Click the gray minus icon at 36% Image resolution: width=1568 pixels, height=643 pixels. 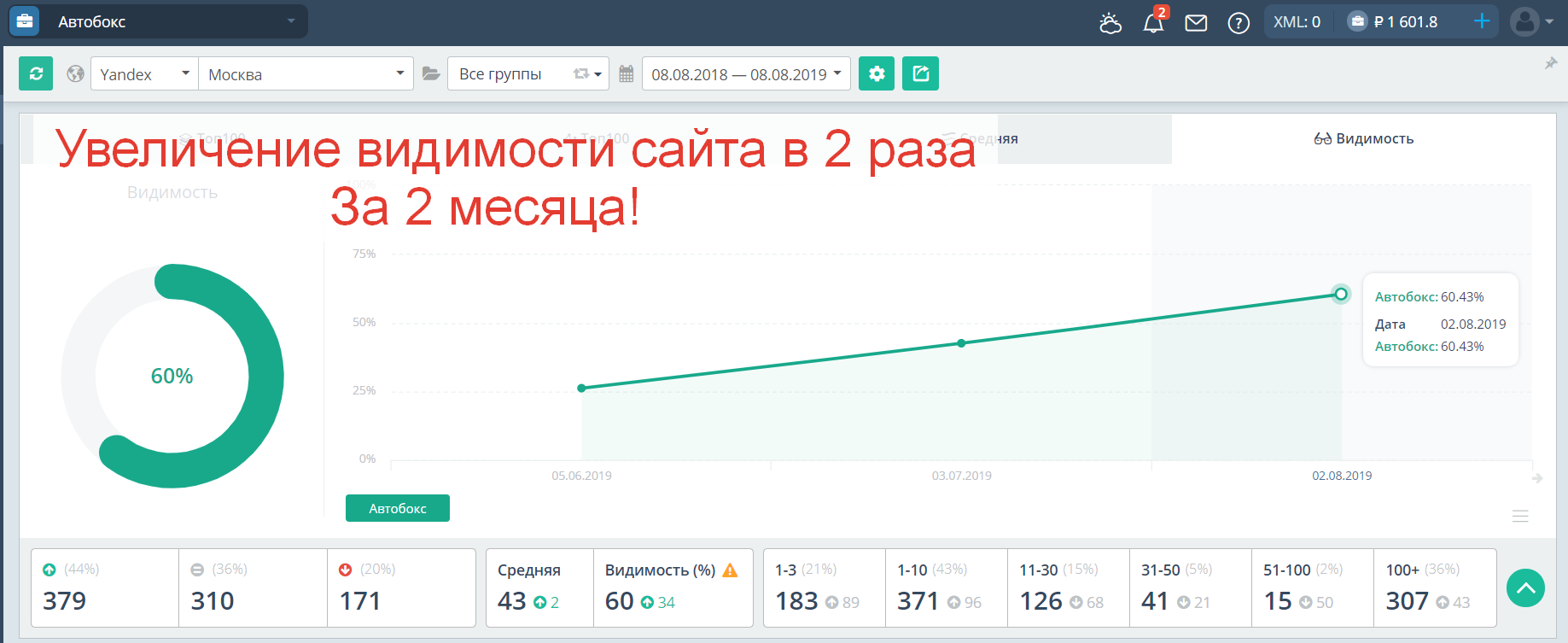(197, 570)
